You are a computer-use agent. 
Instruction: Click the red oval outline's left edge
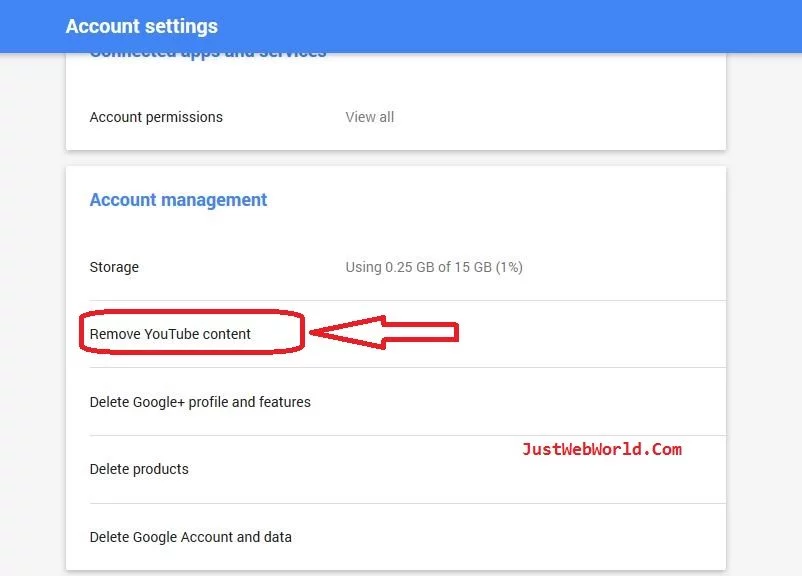(x=81, y=334)
